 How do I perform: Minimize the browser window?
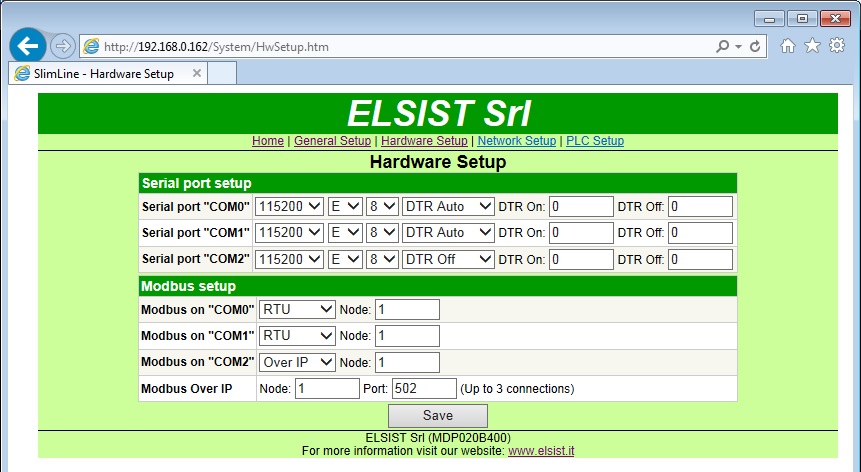769,19
